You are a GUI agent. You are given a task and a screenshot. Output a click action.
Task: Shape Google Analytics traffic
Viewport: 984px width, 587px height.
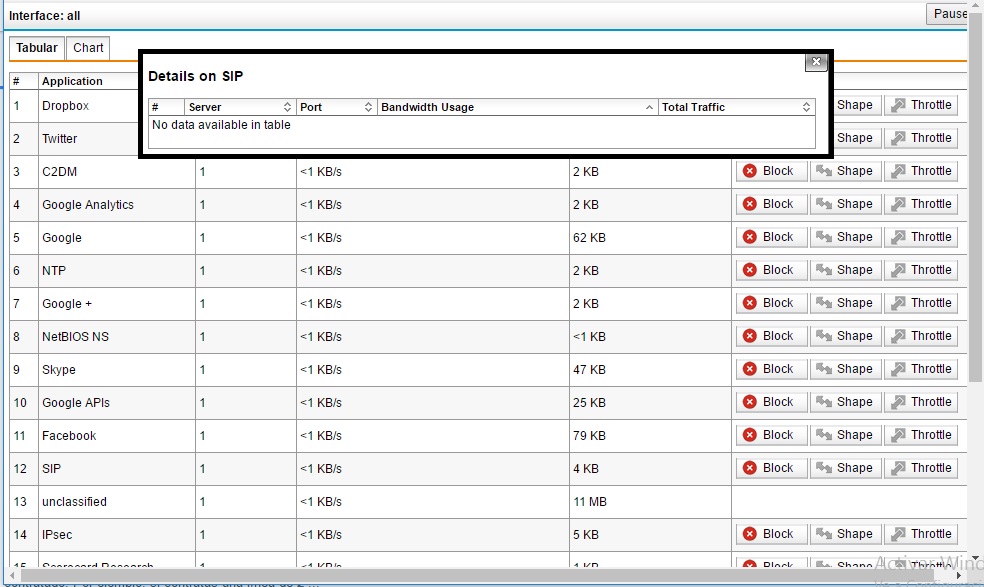click(x=845, y=204)
